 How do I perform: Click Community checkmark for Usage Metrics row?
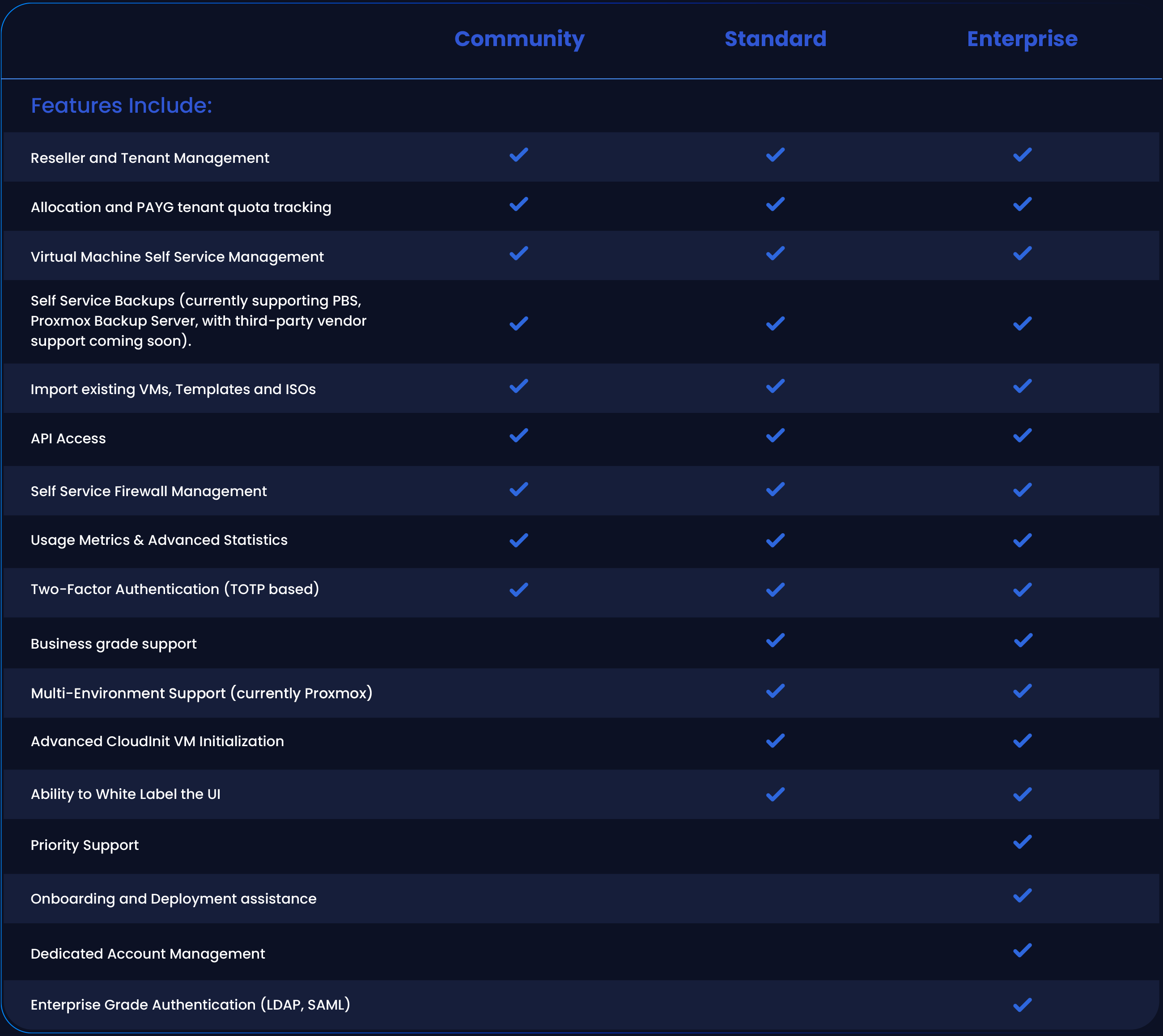(518, 540)
